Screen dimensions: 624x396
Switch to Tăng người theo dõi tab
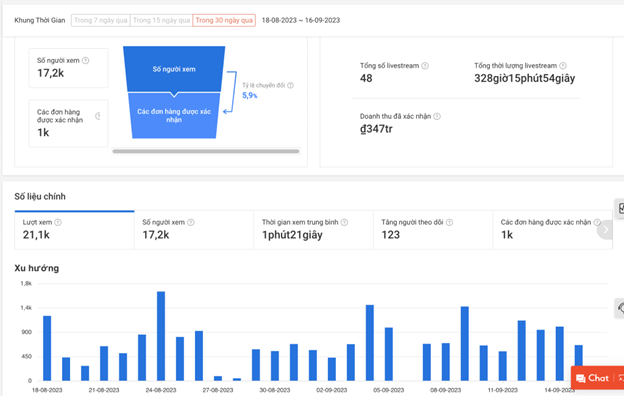coord(433,230)
